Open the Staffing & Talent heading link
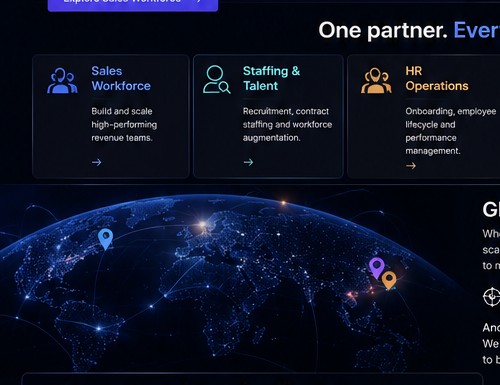500x385 pixels. pos(271,78)
